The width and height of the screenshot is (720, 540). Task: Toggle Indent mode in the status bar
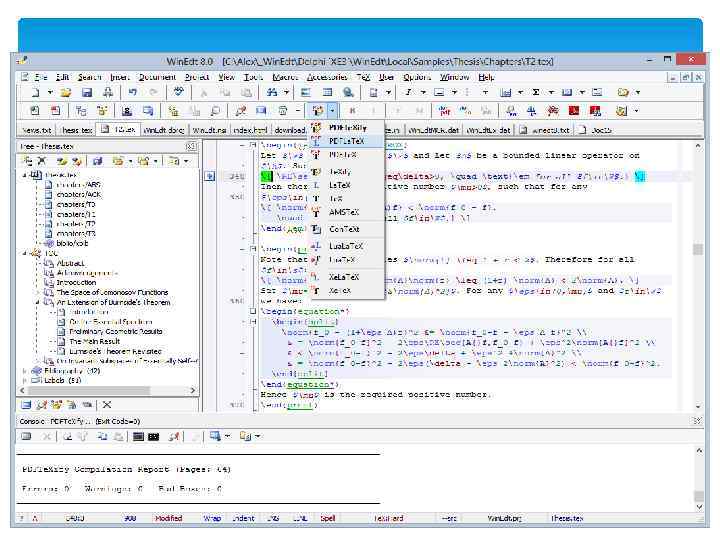point(243,518)
